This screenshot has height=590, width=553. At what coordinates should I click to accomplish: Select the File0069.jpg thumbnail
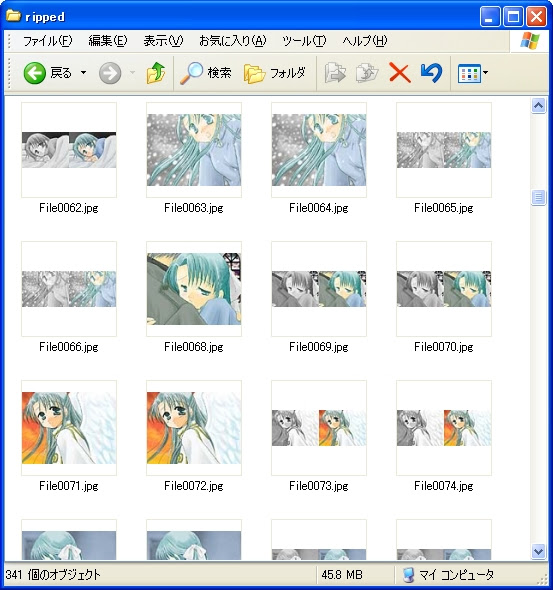(x=319, y=289)
